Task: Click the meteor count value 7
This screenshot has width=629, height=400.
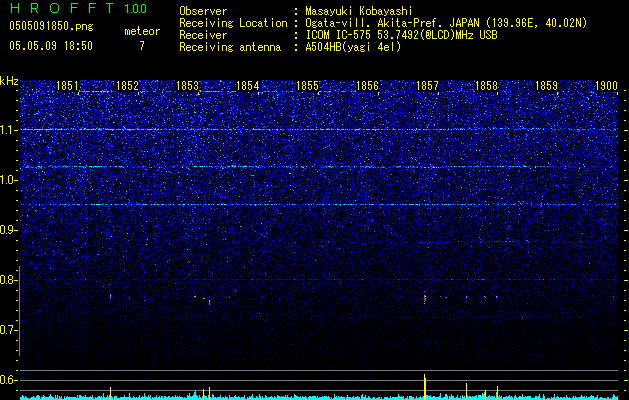Action: (141, 46)
